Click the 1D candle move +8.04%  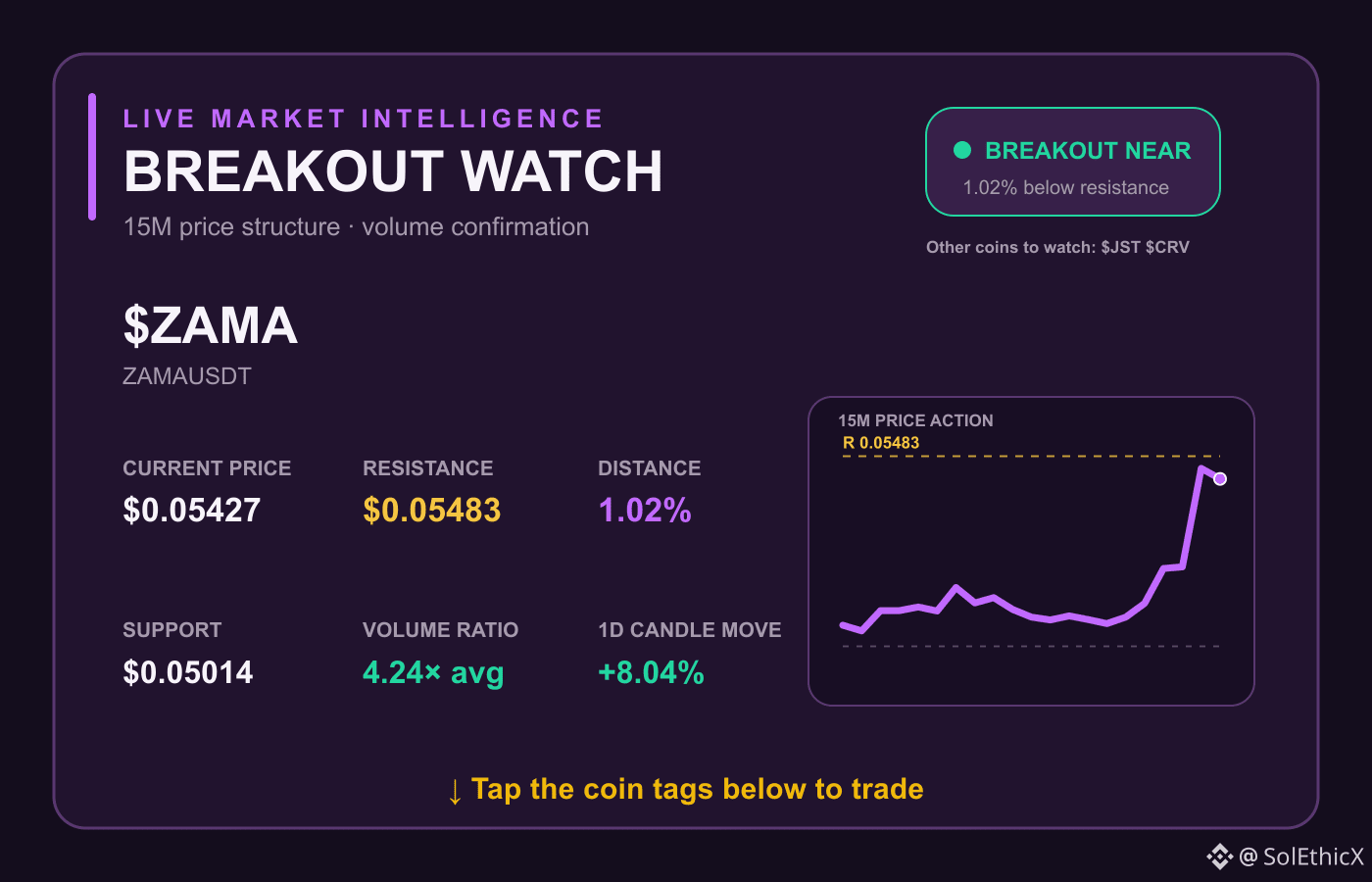[x=651, y=672]
